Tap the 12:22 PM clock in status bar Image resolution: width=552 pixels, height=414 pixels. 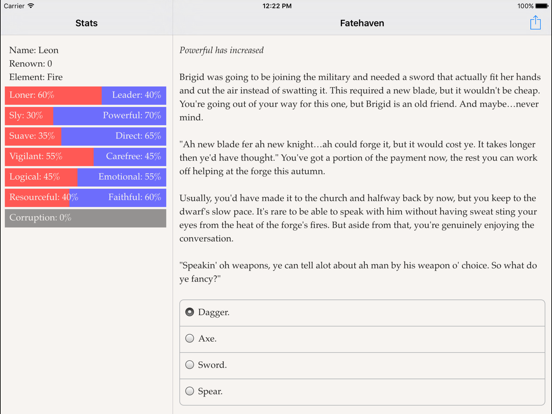point(277,6)
